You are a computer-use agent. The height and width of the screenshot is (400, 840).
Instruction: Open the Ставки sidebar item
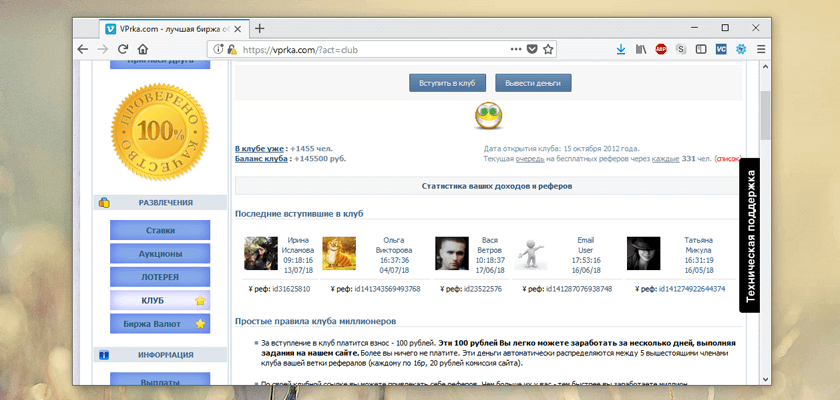point(160,230)
